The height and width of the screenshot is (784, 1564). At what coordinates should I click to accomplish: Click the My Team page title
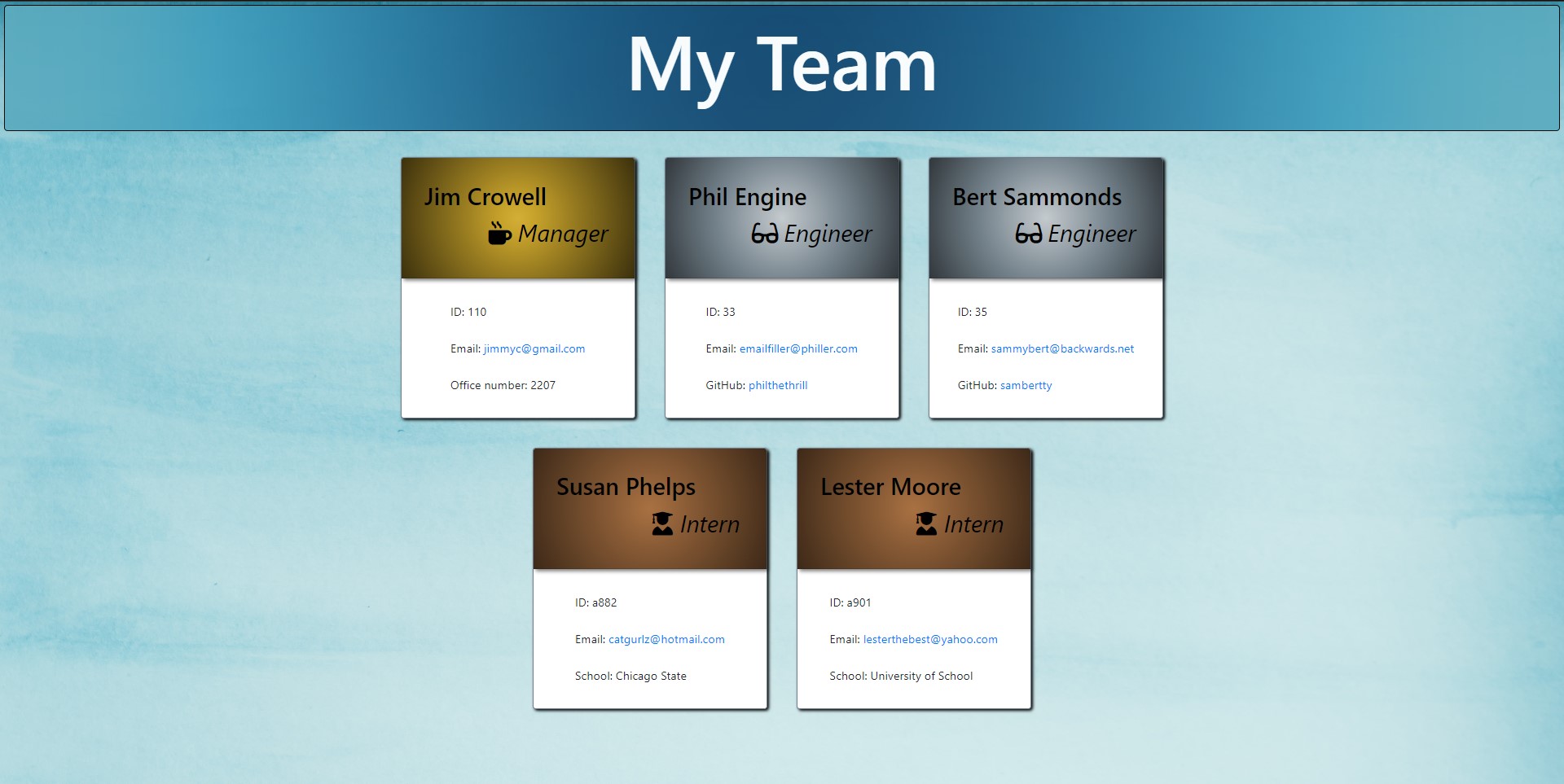(x=781, y=68)
